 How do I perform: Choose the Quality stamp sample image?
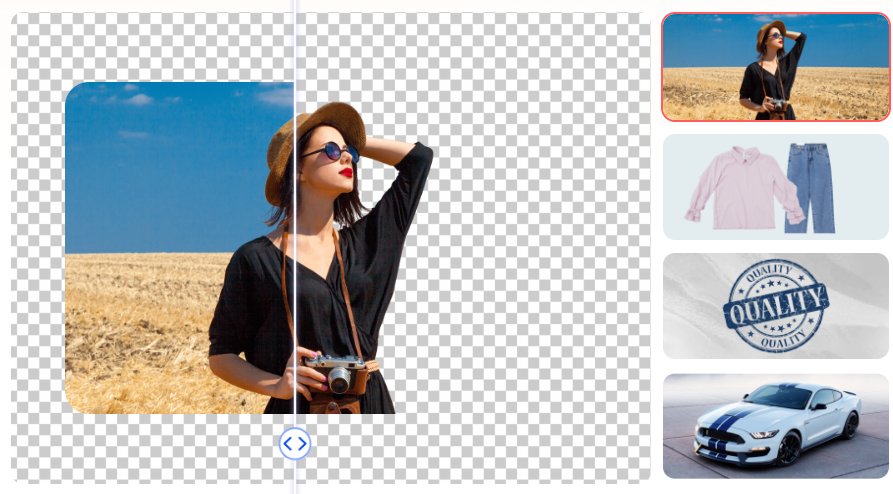(x=775, y=306)
